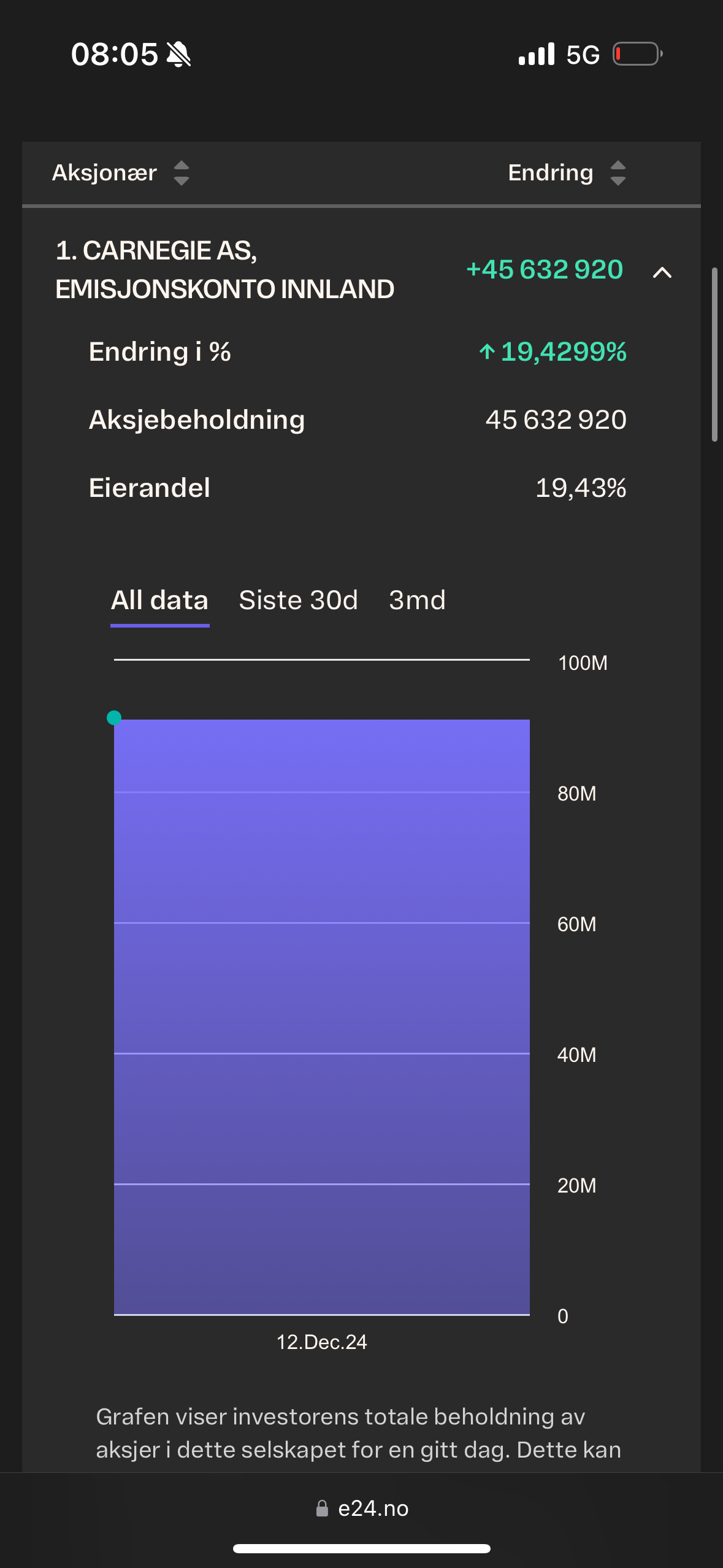Tap the padlock icon beside e24.no

(322, 1508)
